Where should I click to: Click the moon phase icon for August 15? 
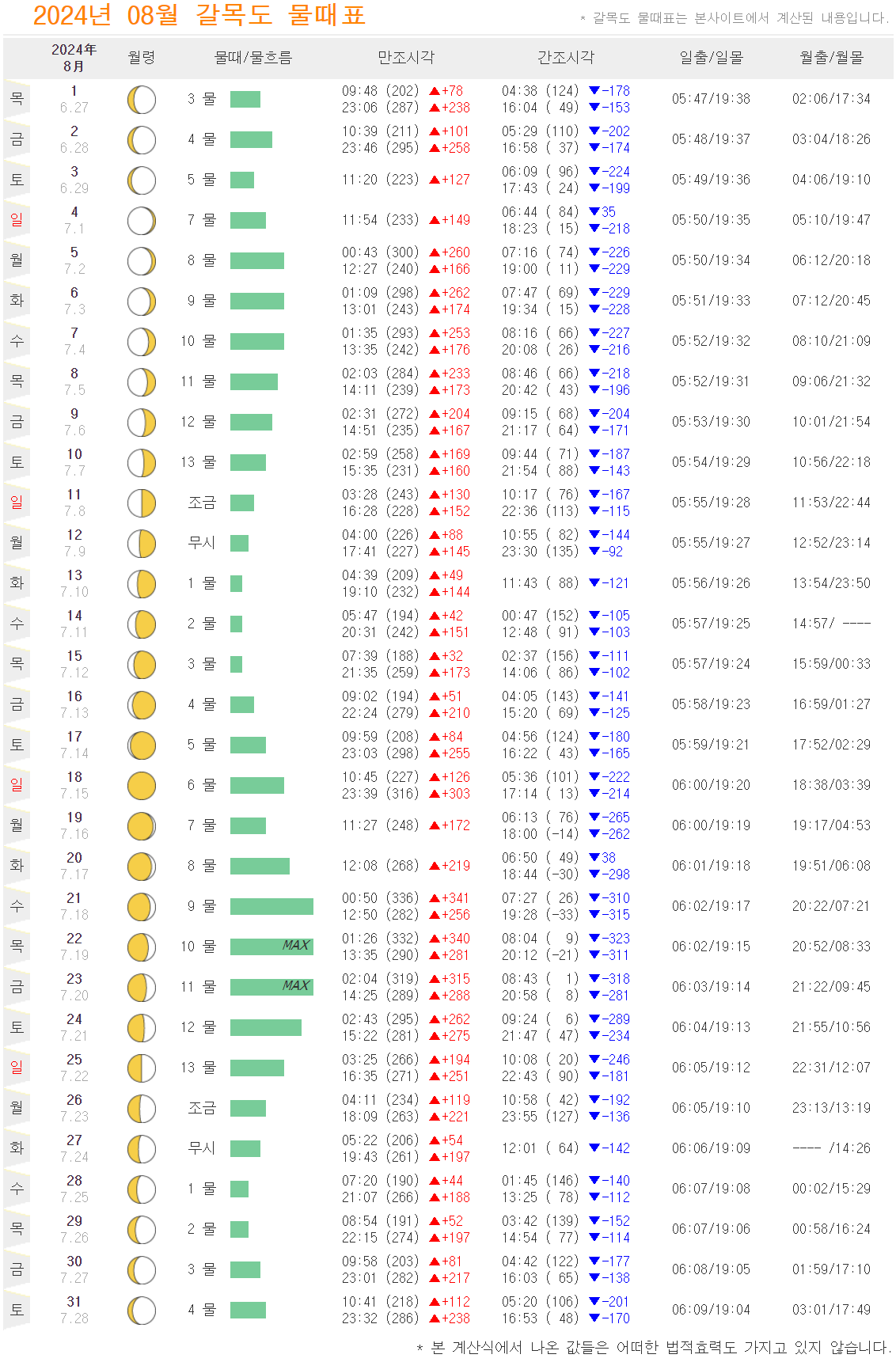(142, 665)
